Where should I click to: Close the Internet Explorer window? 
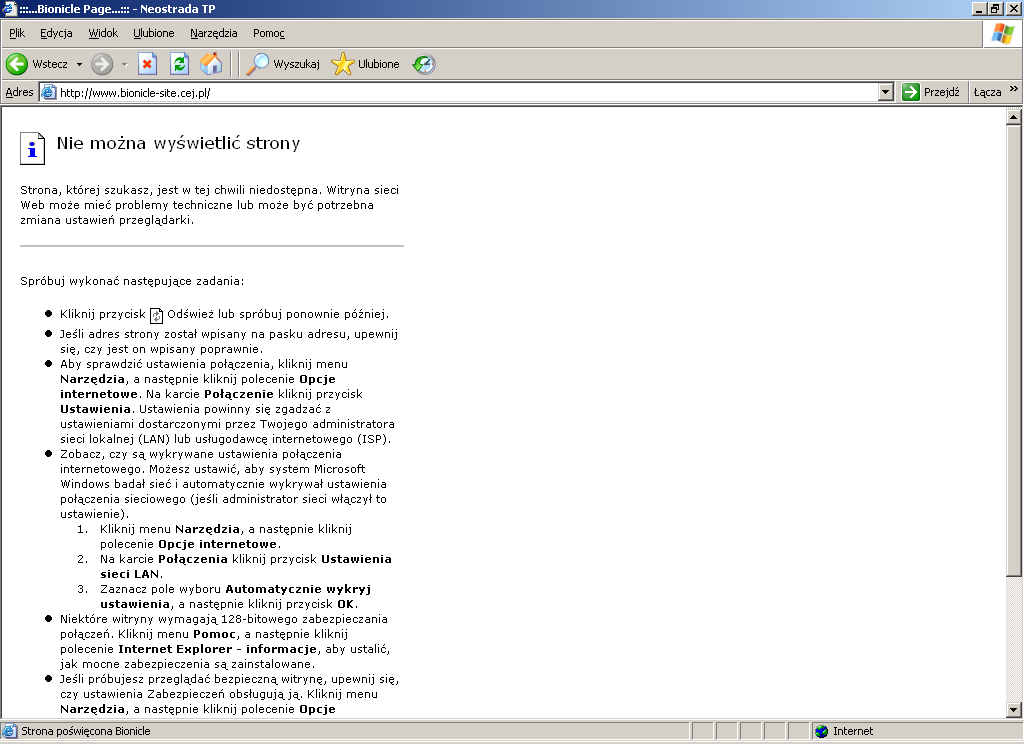(x=1014, y=8)
